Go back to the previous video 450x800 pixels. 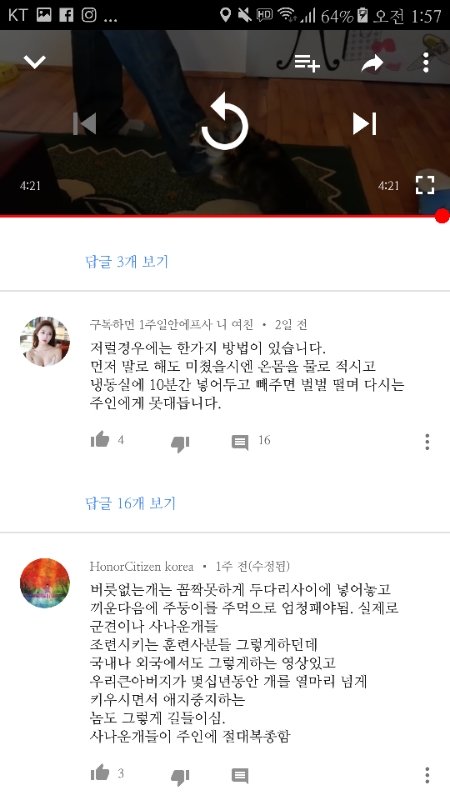(85, 124)
